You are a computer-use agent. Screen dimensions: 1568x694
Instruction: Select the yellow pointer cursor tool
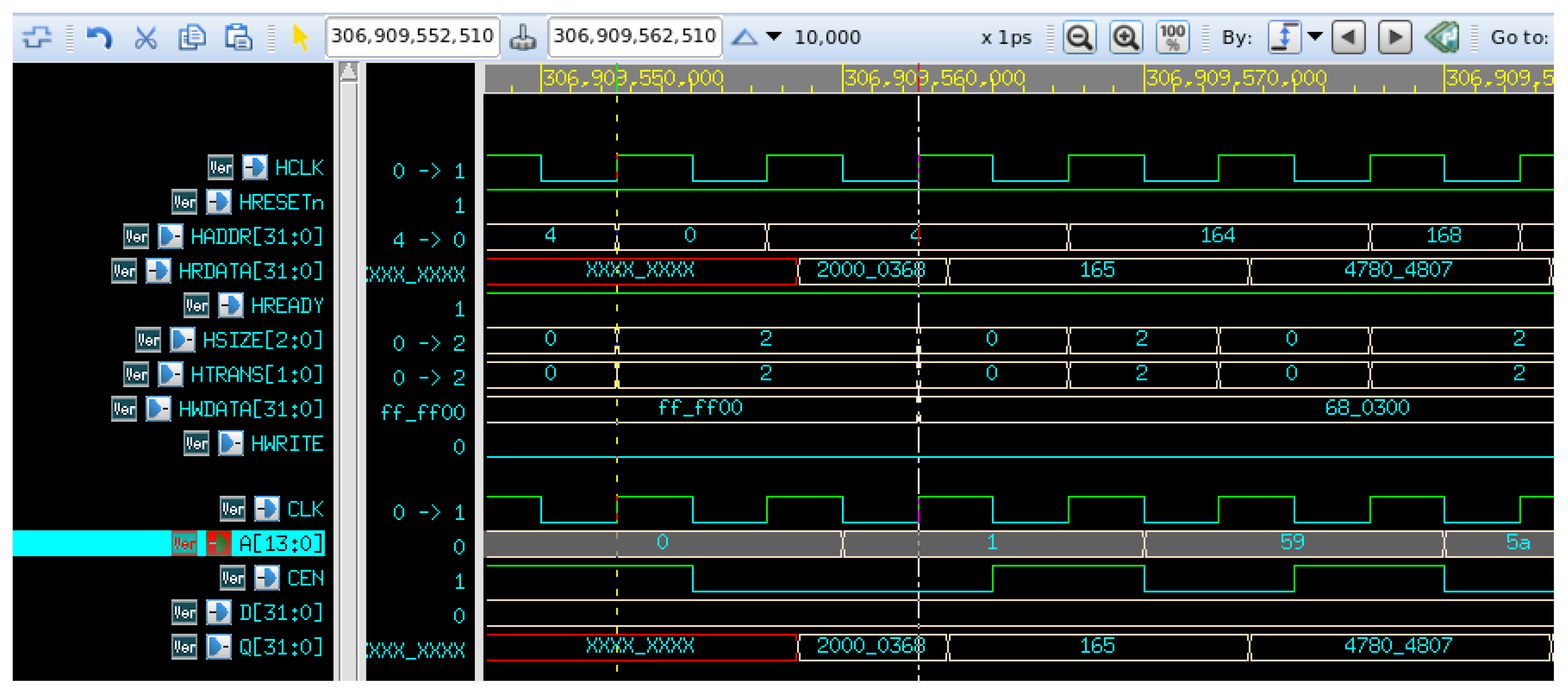pyautogui.click(x=299, y=38)
